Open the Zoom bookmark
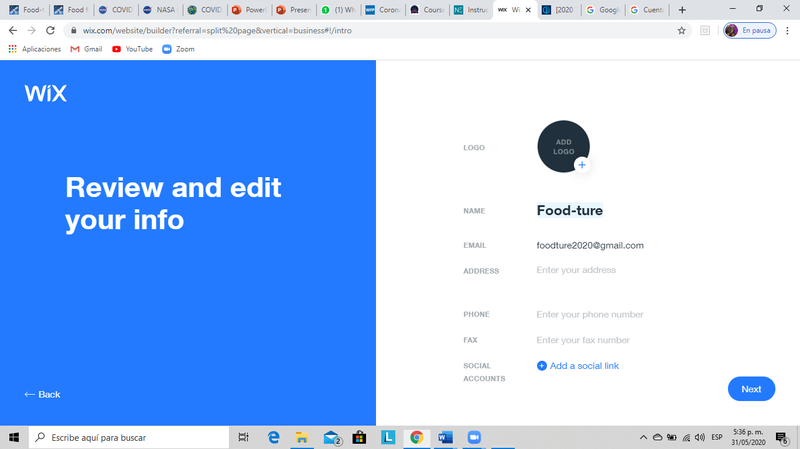The image size is (800, 449). pyautogui.click(x=178, y=49)
